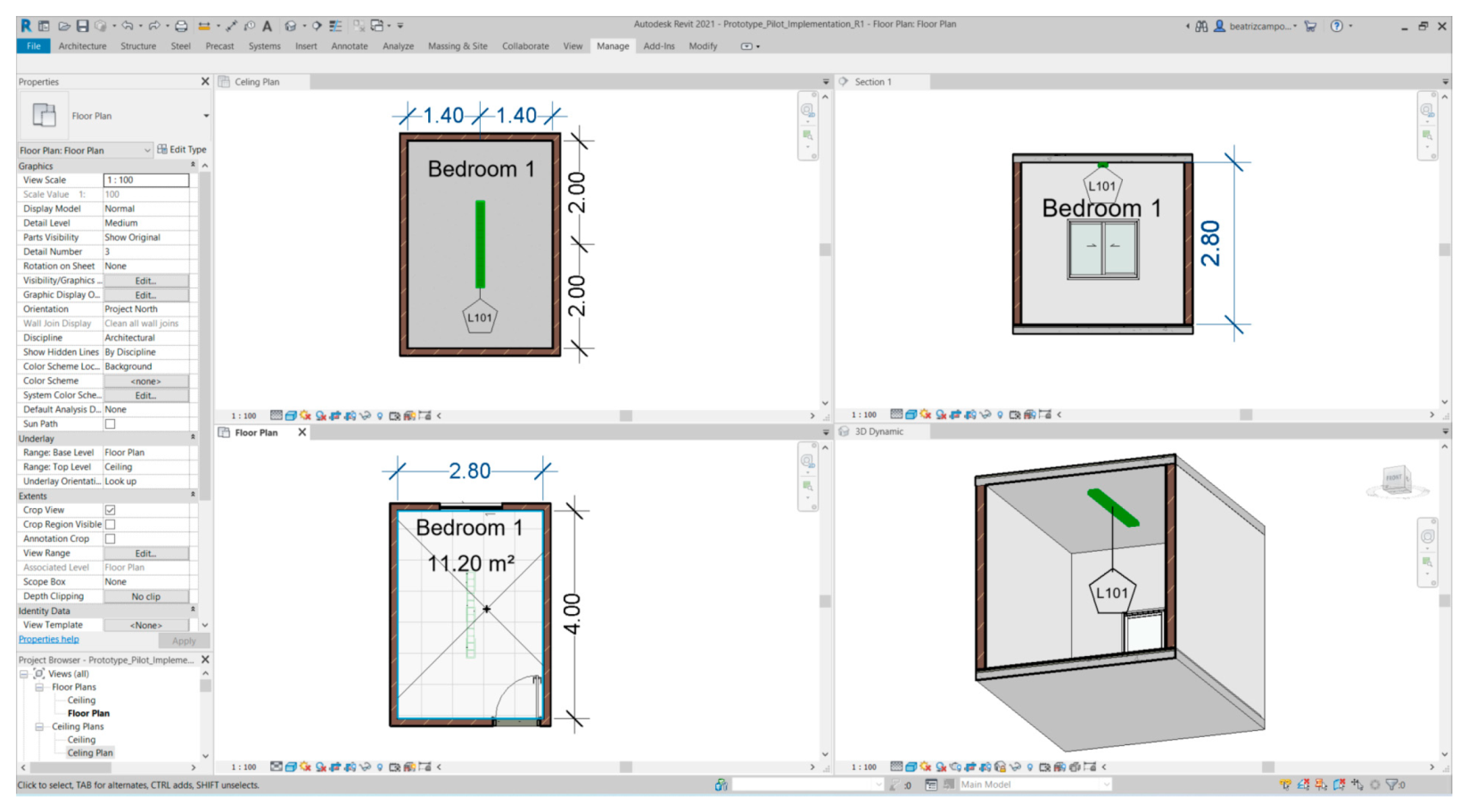Click Detail Level icon in Floor Plan view control bar
Viewport: 1468px width, 812px height.
276,767
